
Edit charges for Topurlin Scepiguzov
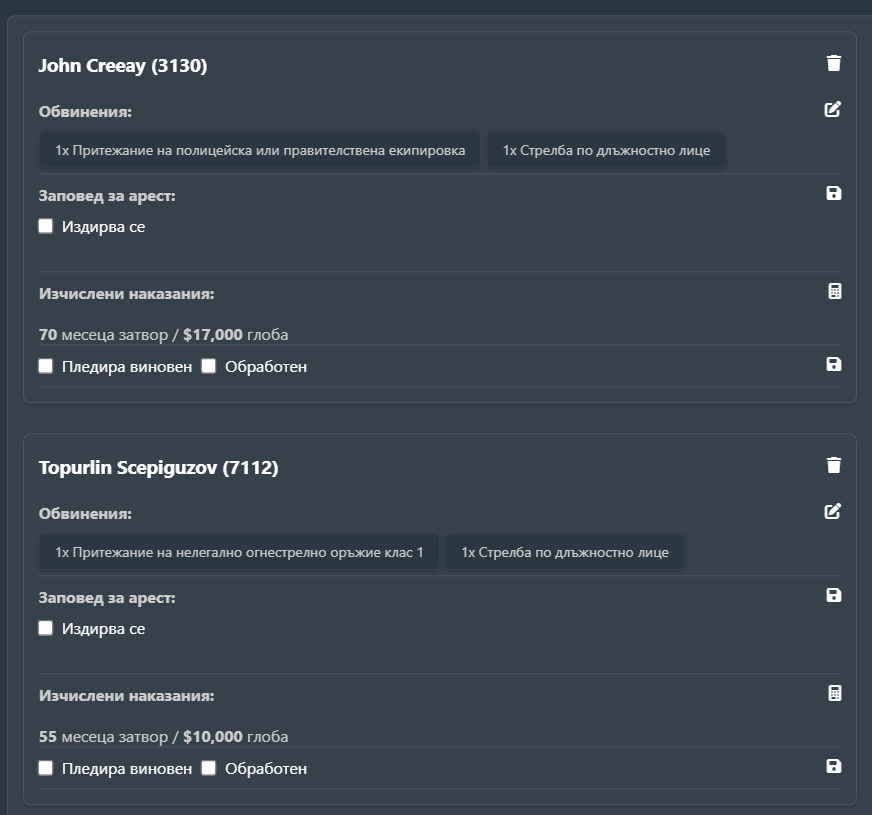833,511
